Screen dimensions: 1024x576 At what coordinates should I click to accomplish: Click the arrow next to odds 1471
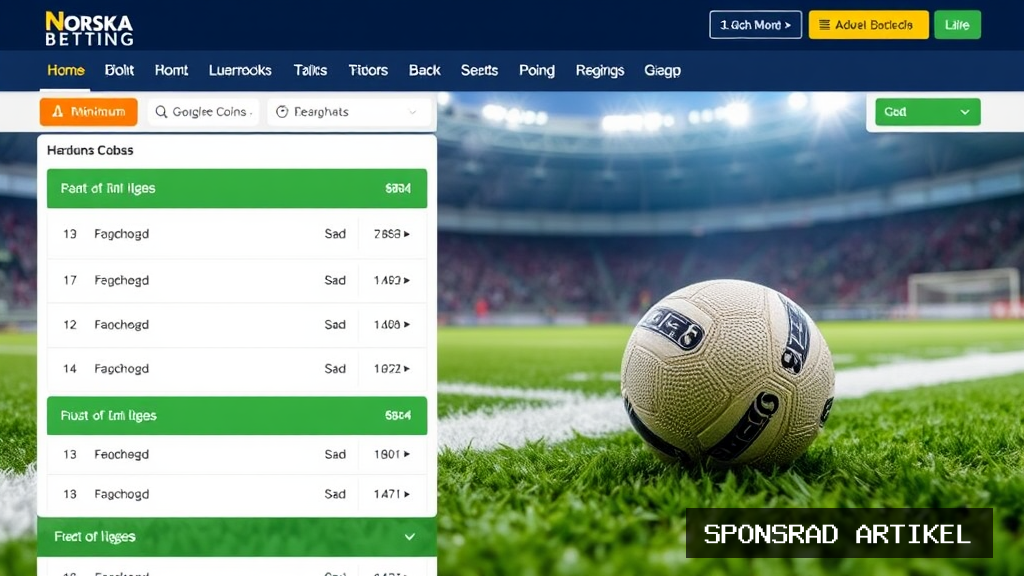point(407,494)
